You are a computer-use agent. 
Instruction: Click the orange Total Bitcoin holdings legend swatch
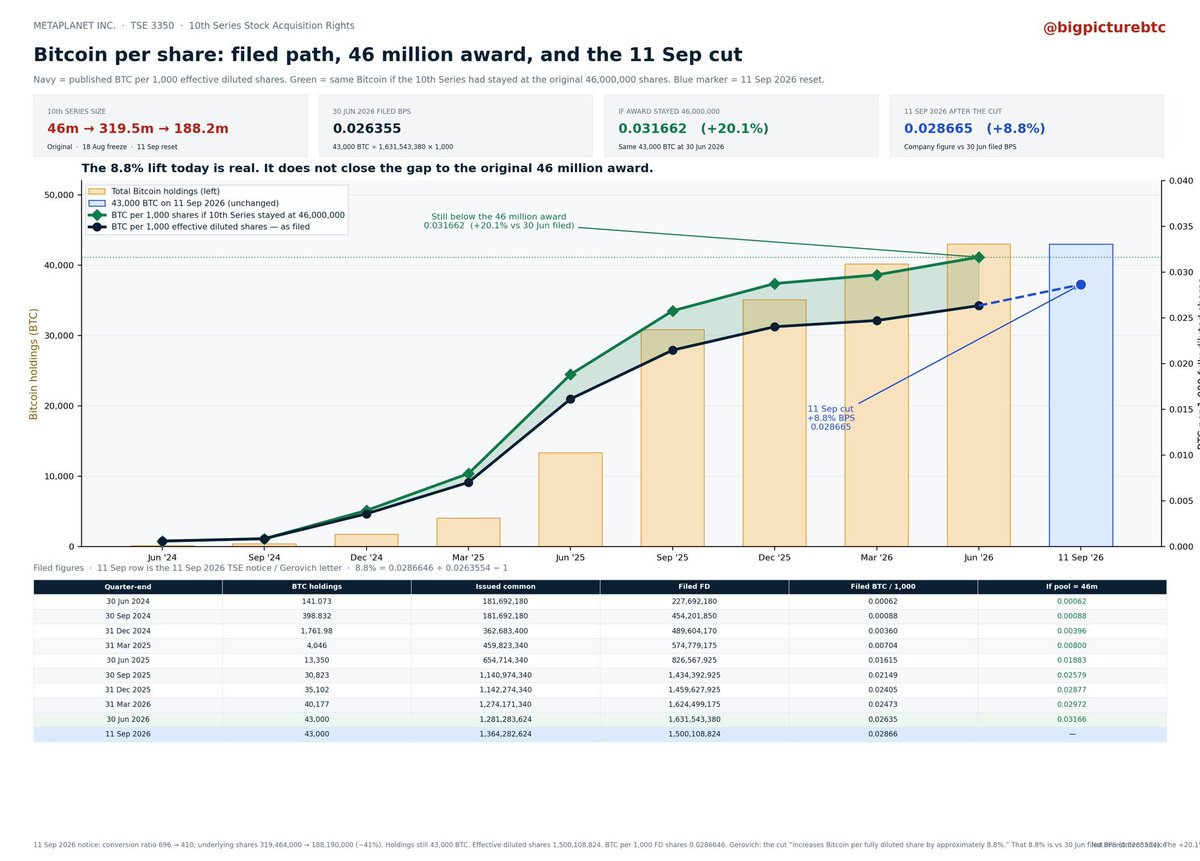coord(97,191)
